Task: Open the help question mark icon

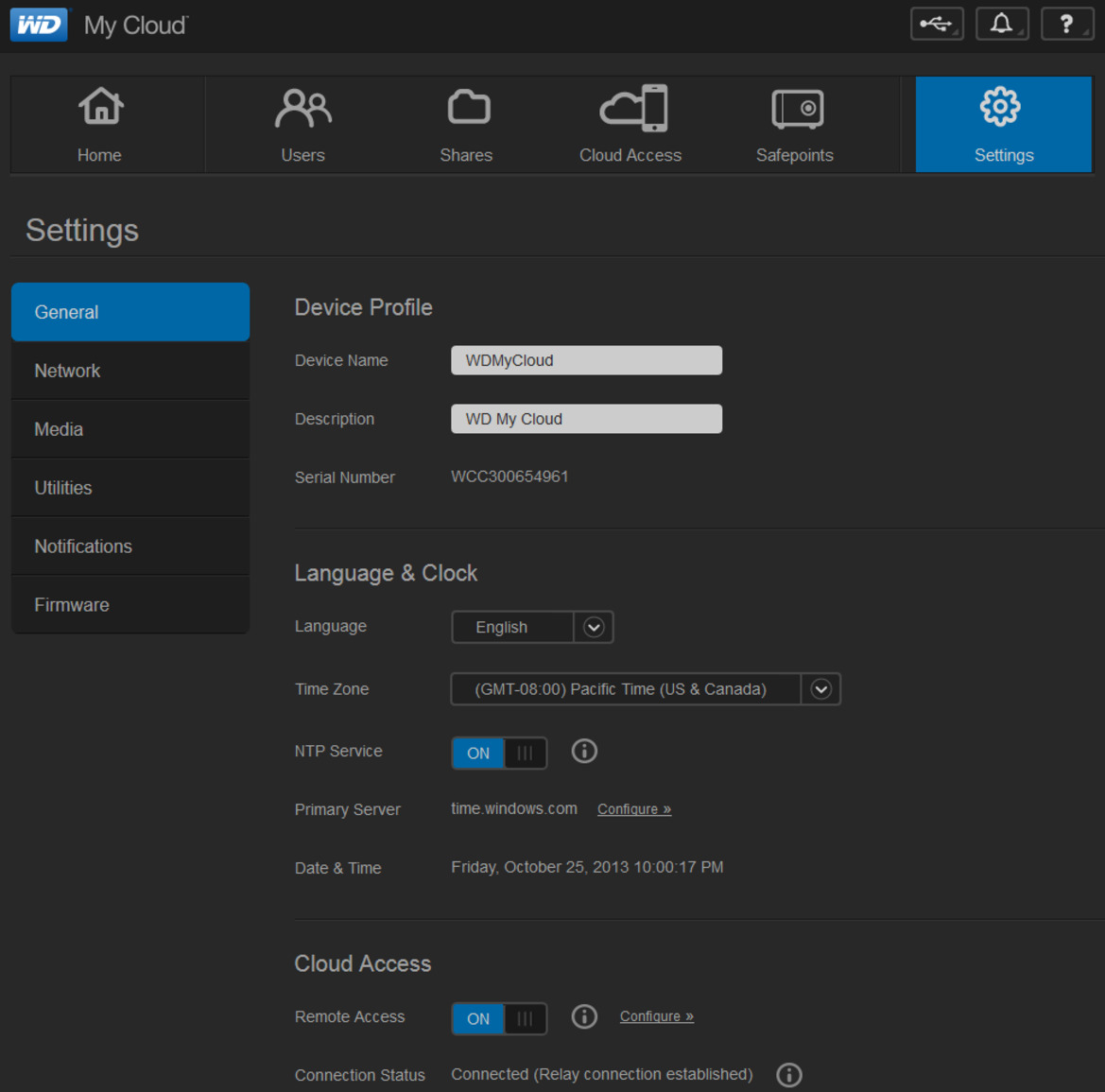Action: tap(1067, 24)
